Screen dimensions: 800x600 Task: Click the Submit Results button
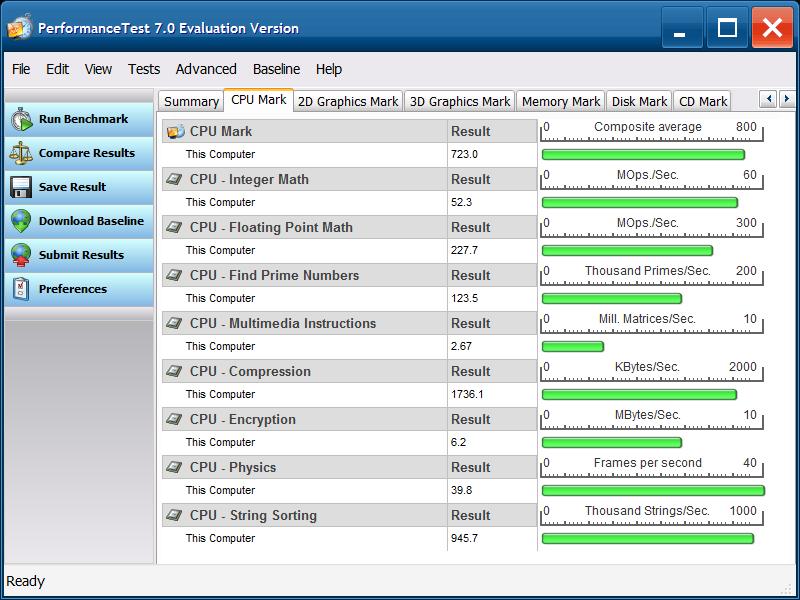pyautogui.click(x=79, y=255)
